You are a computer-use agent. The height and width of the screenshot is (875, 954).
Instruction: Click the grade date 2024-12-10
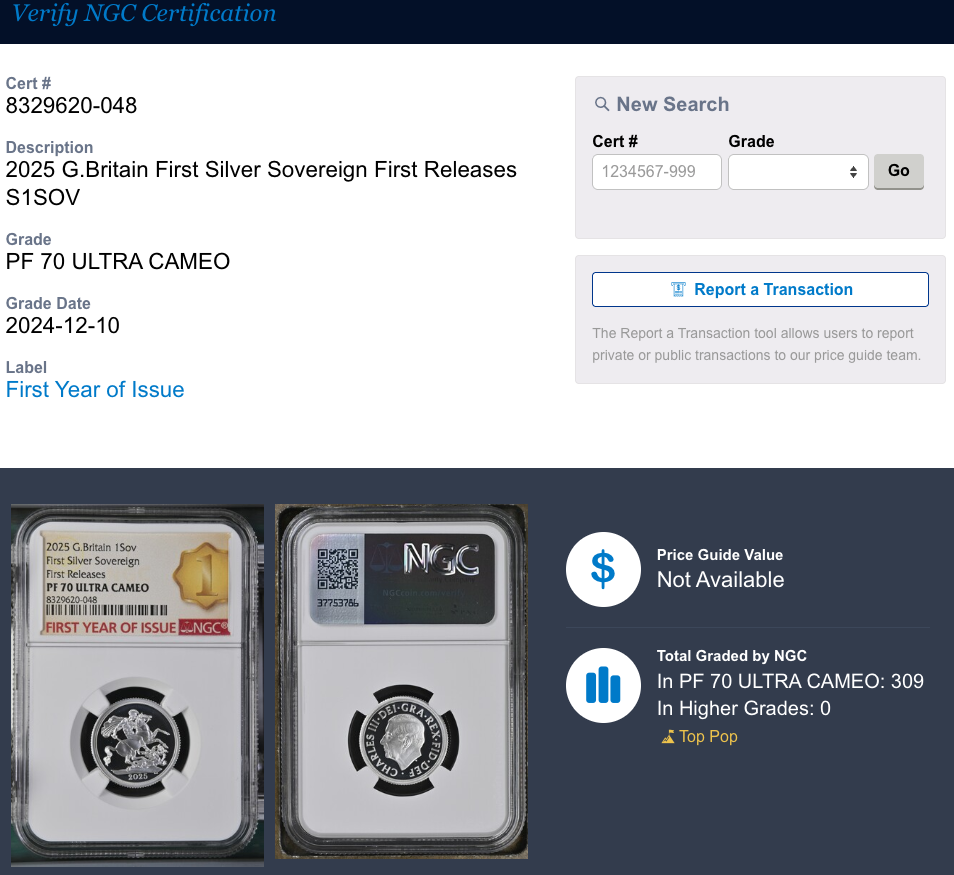(63, 326)
